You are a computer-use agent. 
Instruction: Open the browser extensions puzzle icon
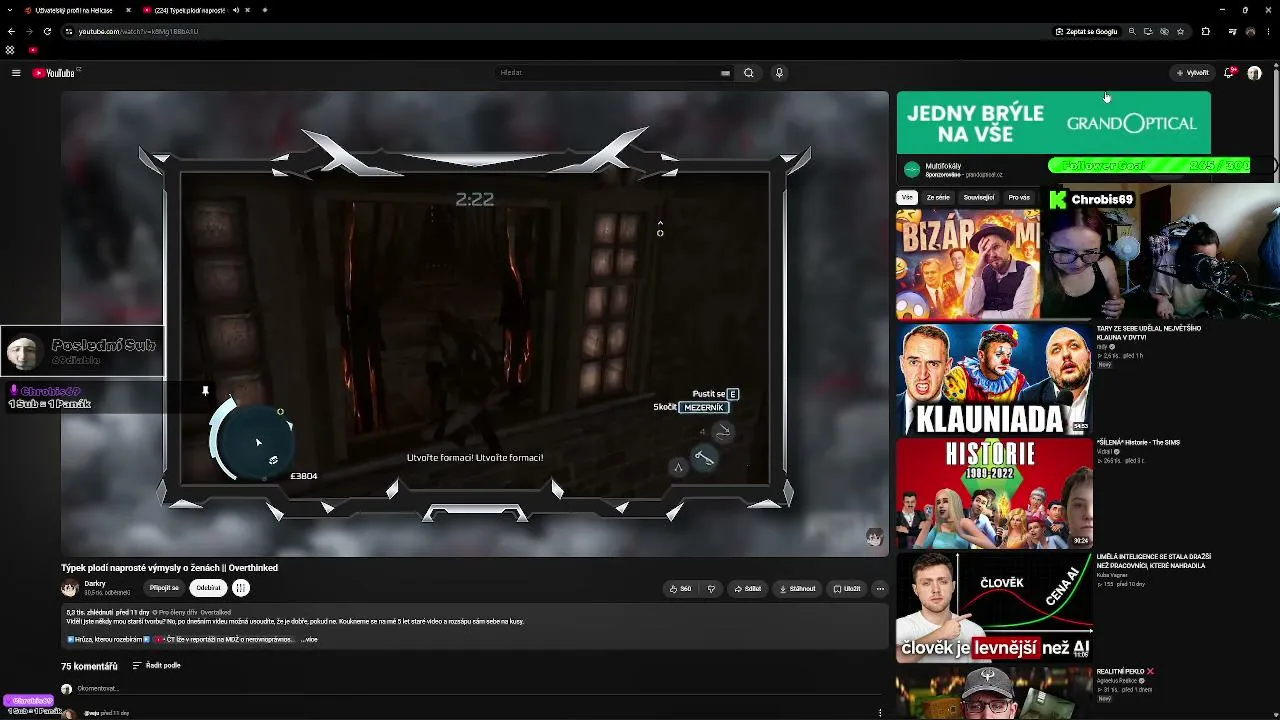pos(1205,31)
